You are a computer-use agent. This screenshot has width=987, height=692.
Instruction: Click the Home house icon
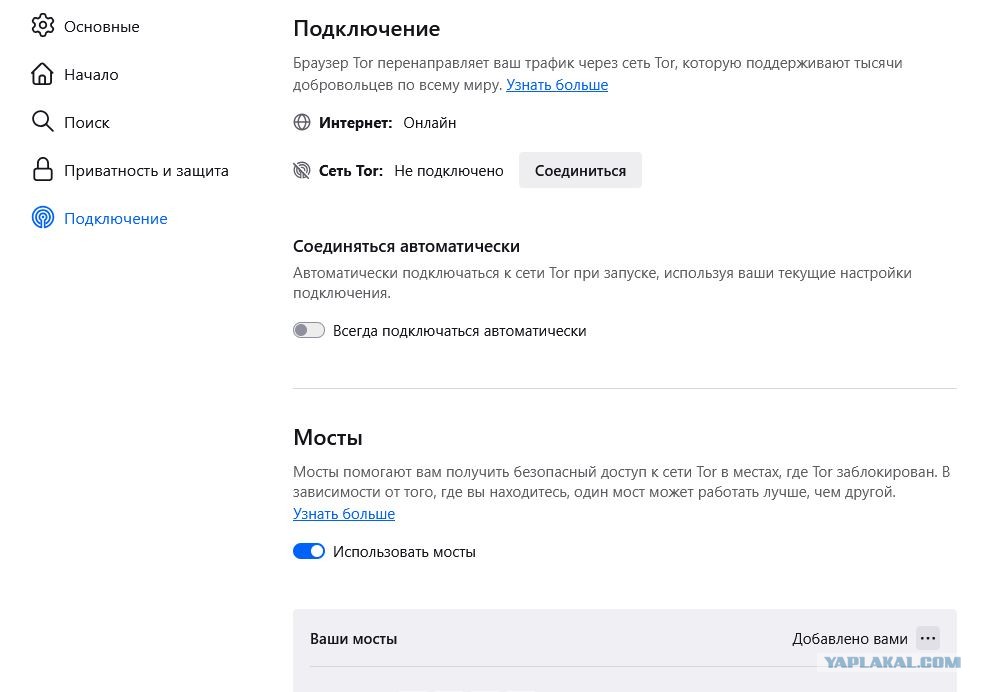click(x=42, y=74)
